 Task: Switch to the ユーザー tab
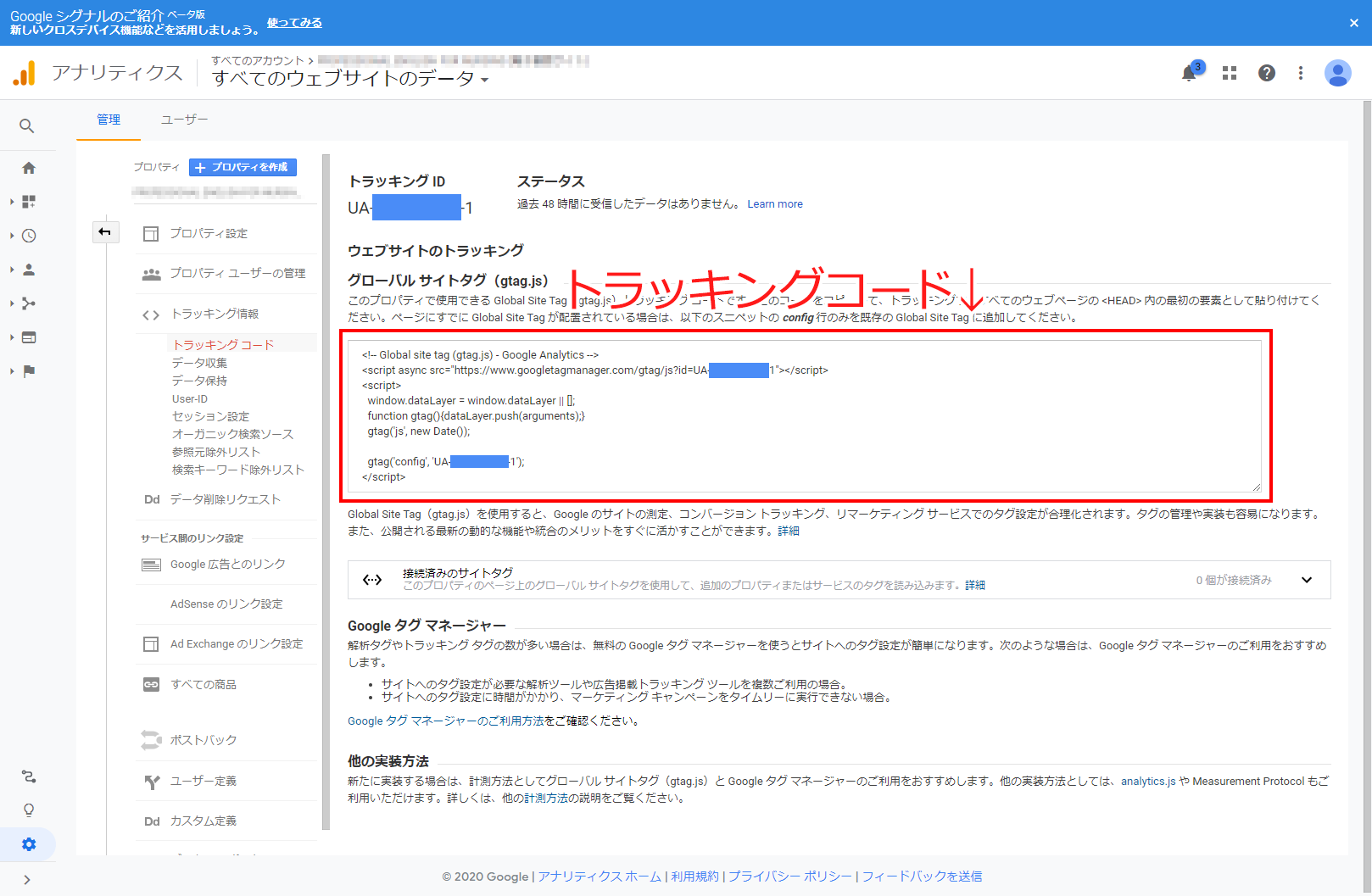click(x=185, y=120)
